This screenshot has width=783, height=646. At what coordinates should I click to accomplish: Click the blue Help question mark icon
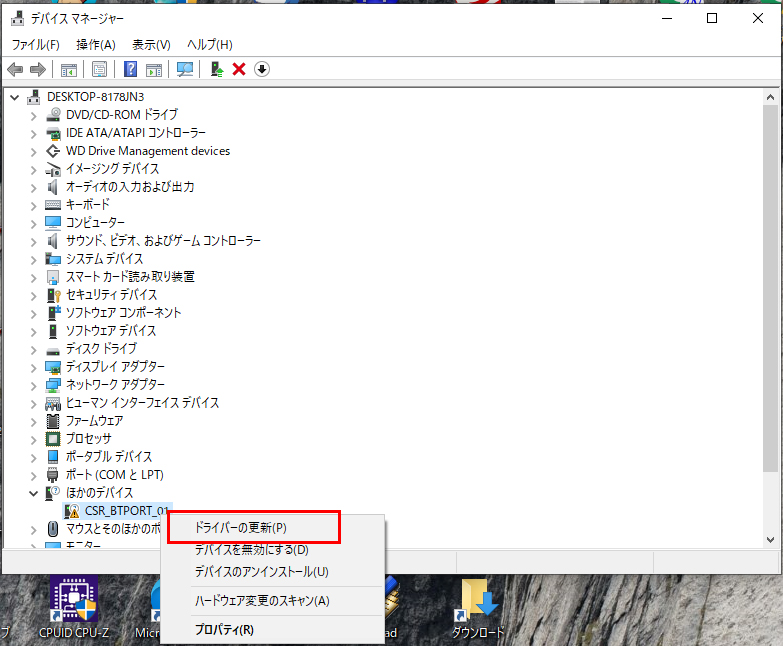click(130, 69)
